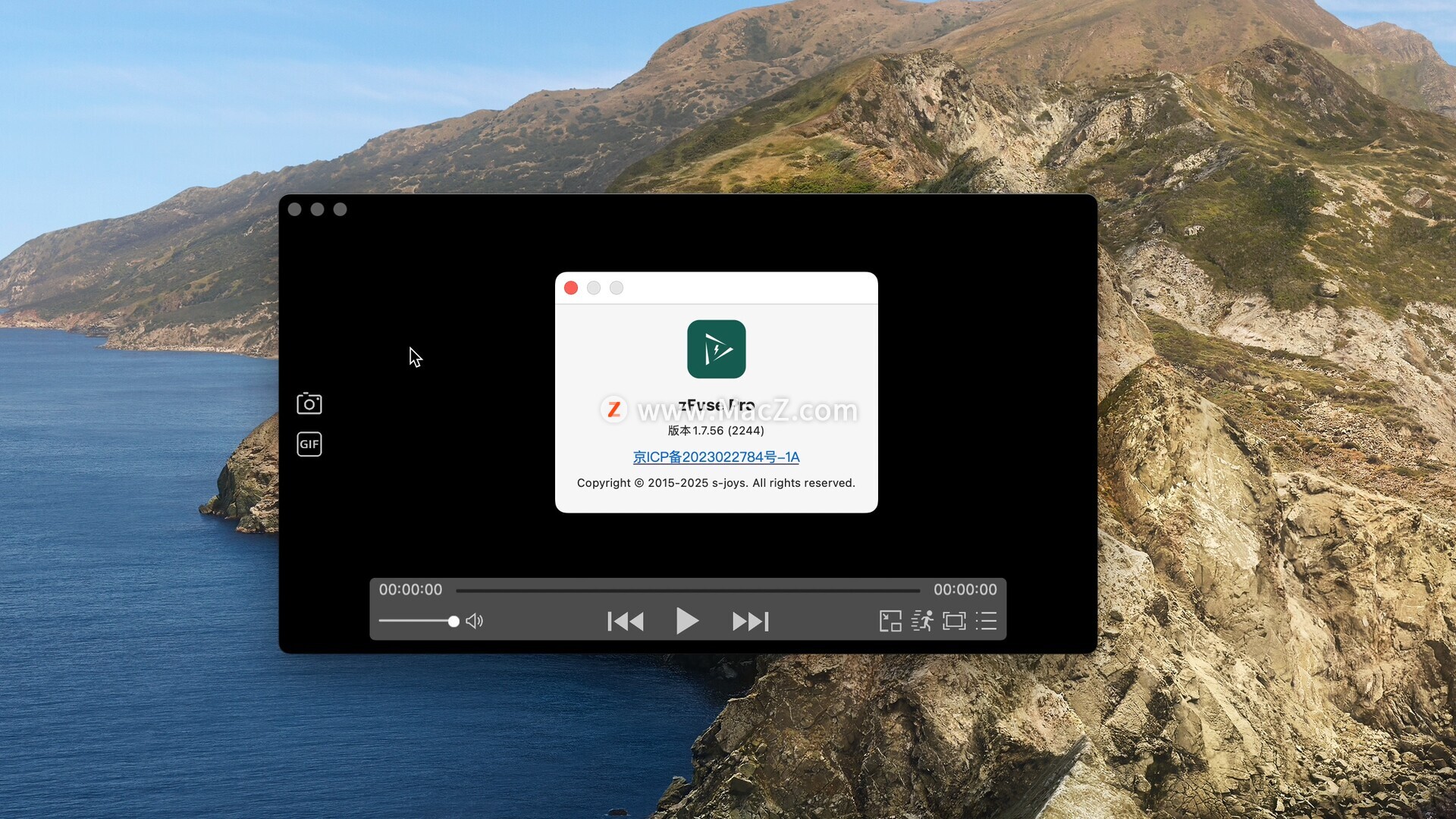The height and width of the screenshot is (819, 1456).
Task: Click the player window's leftmost traffic light button
Action: click(295, 209)
